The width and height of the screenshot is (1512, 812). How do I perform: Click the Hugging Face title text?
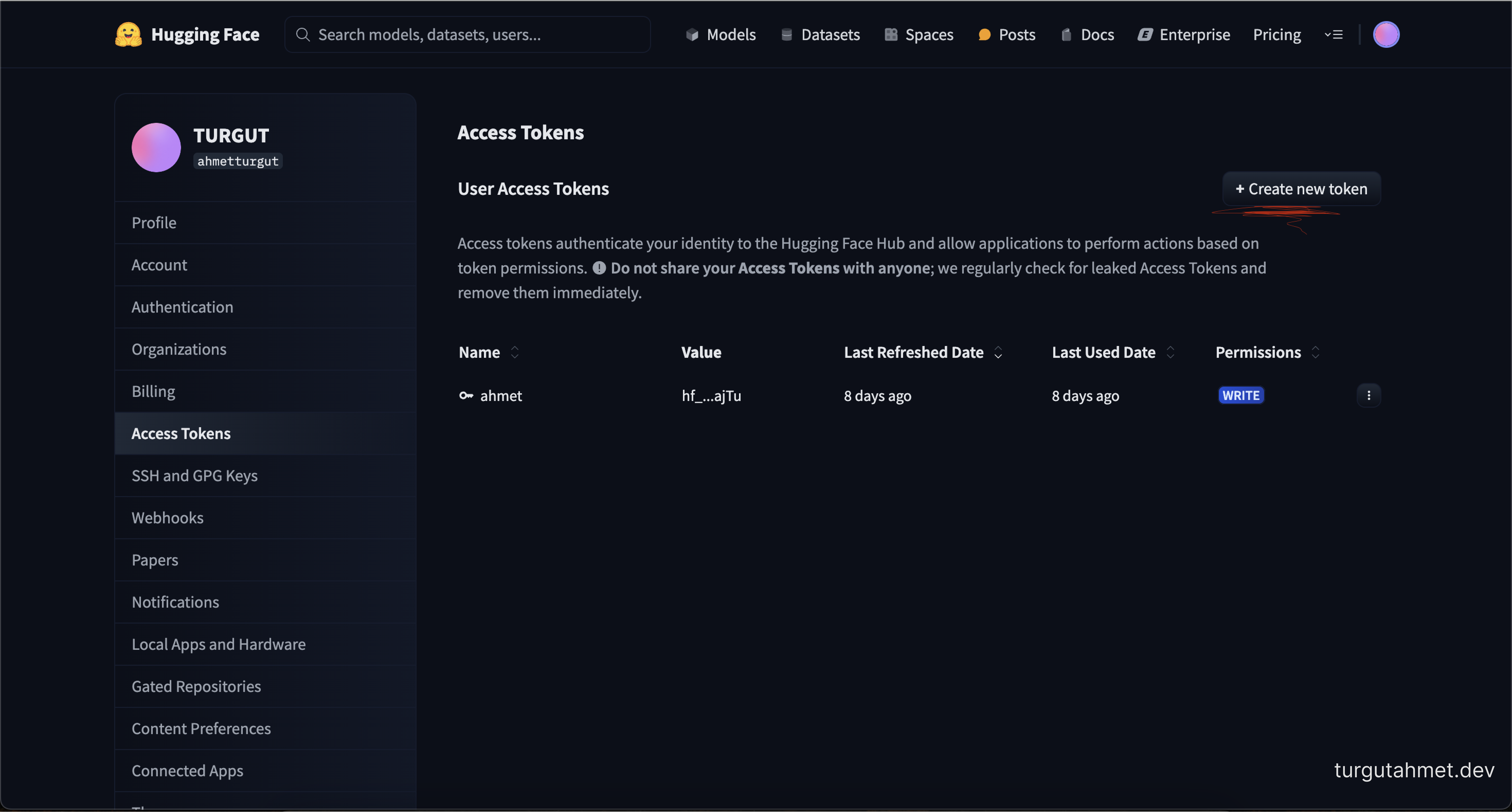pos(205,35)
